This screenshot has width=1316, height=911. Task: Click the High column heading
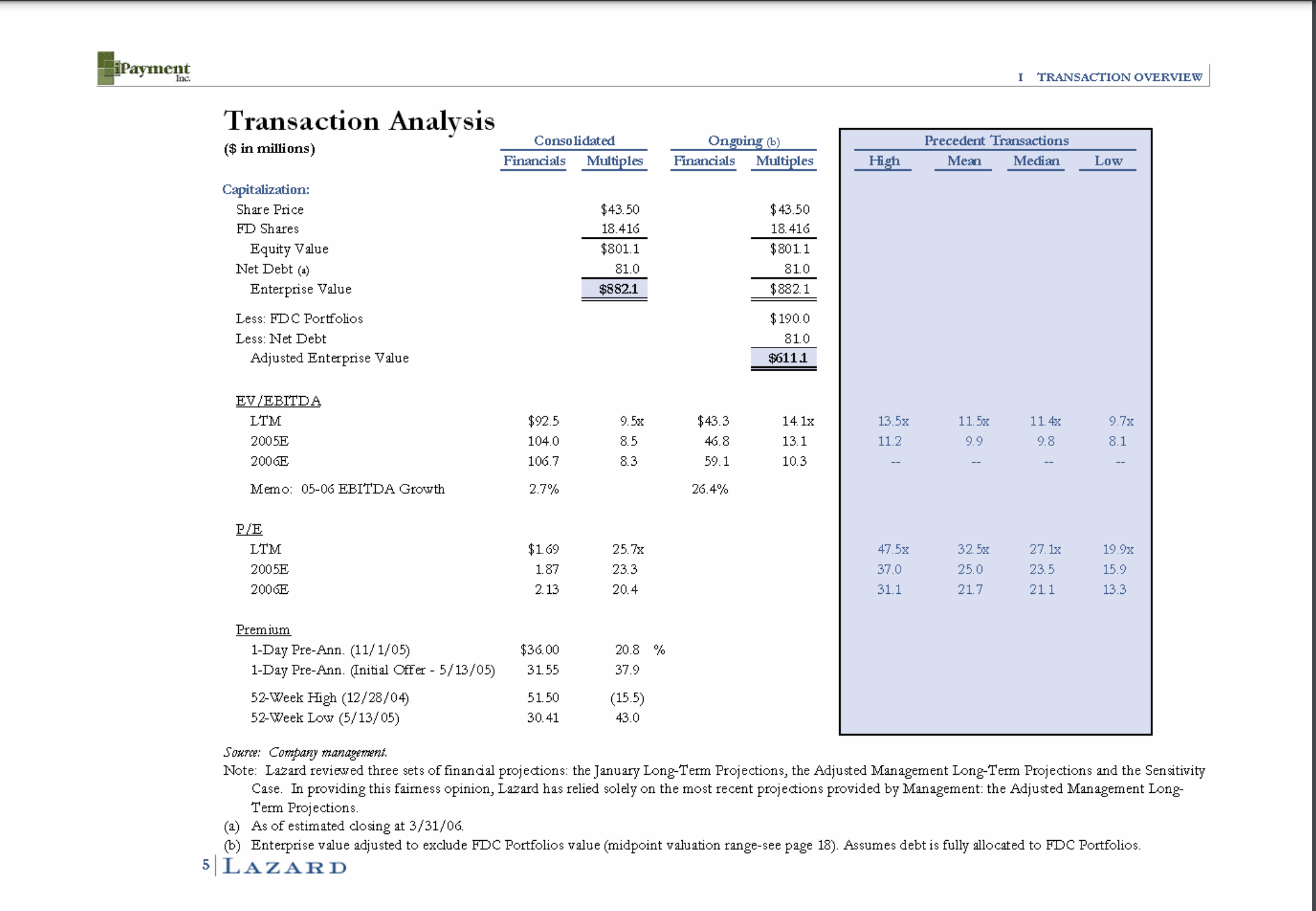pyautogui.click(x=884, y=160)
